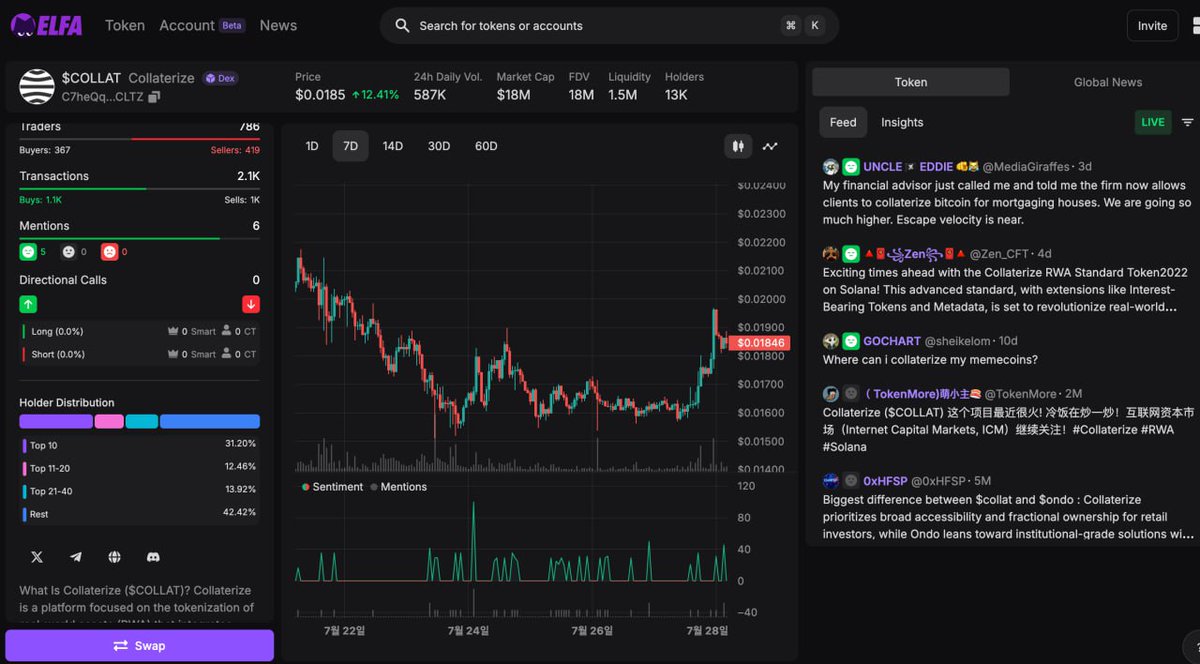
Task: Click sentiment badge on UNCLE EDDIE post
Action: (851, 167)
